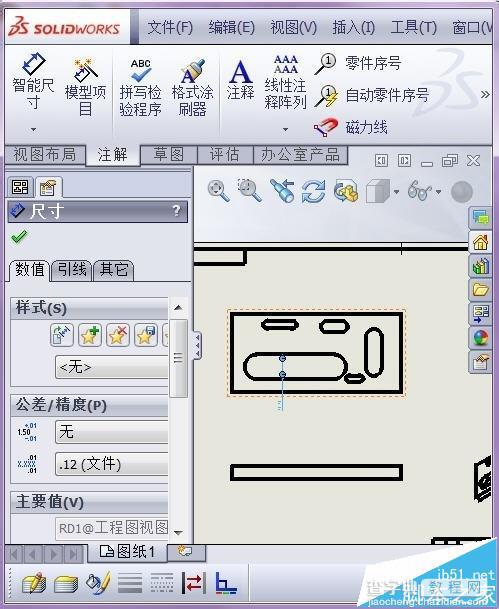Image resolution: width=499 pixels, height=609 pixels.
Task: Switch to 评估 ribbon tab
Action: (225, 155)
